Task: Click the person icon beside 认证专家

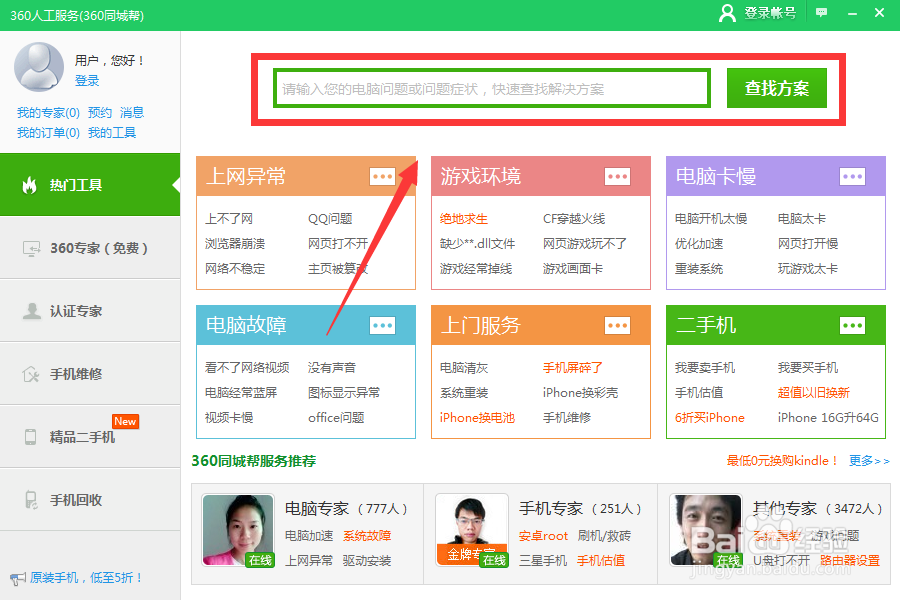Action: pyautogui.click(x=32, y=311)
